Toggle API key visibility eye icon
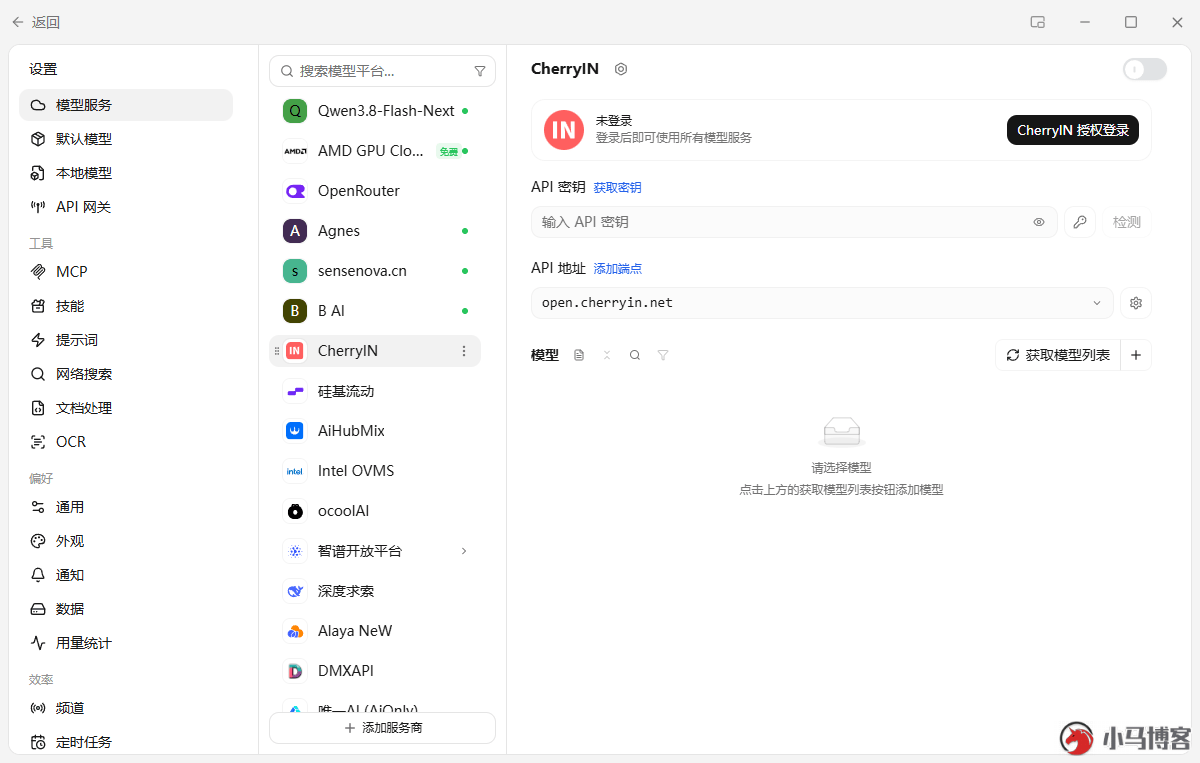Viewport: 1200px width, 763px height. pos(1039,222)
